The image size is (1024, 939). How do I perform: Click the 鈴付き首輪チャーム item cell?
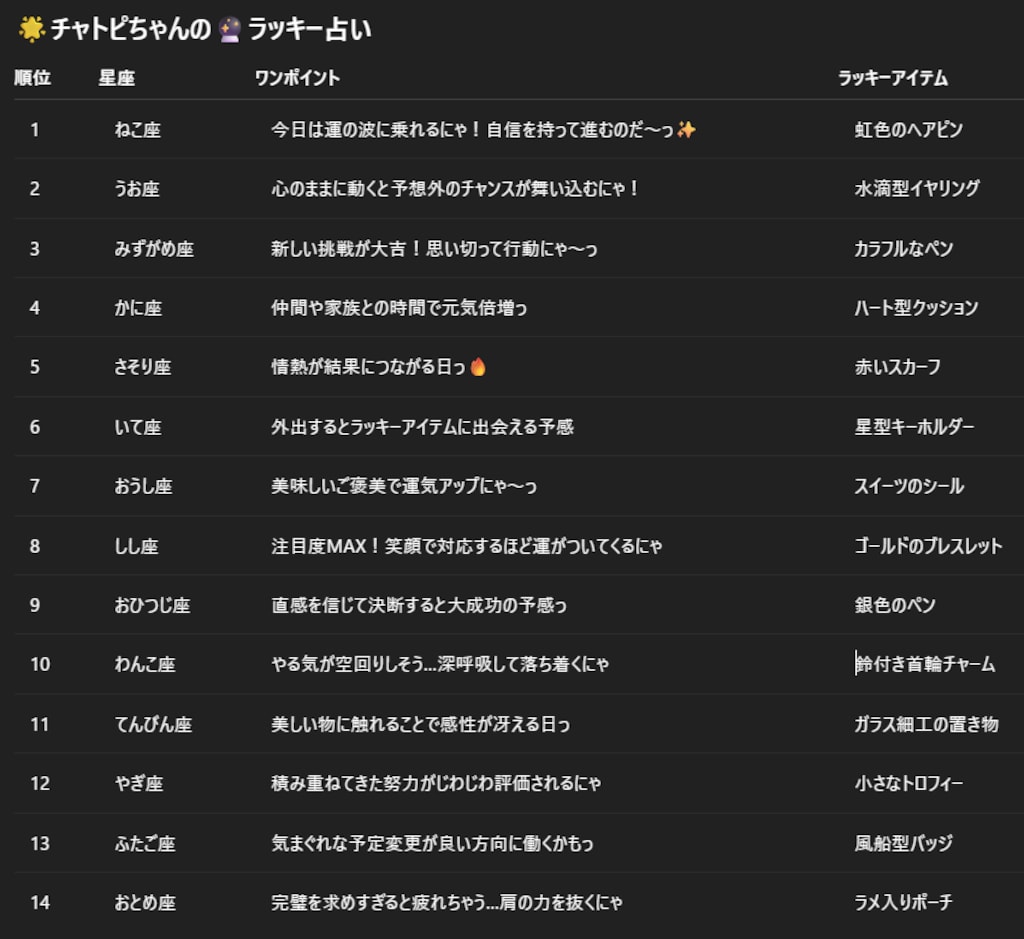tap(924, 664)
